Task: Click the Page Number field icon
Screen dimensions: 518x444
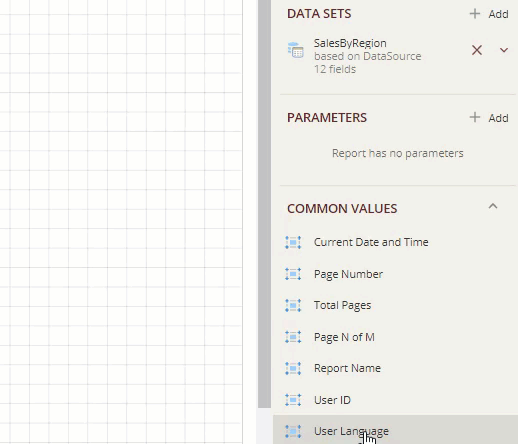Action: click(x=293, y=274)
